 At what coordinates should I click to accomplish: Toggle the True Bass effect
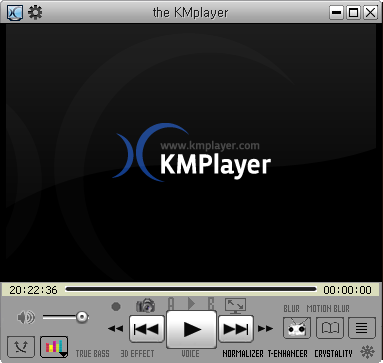point(93,354)
